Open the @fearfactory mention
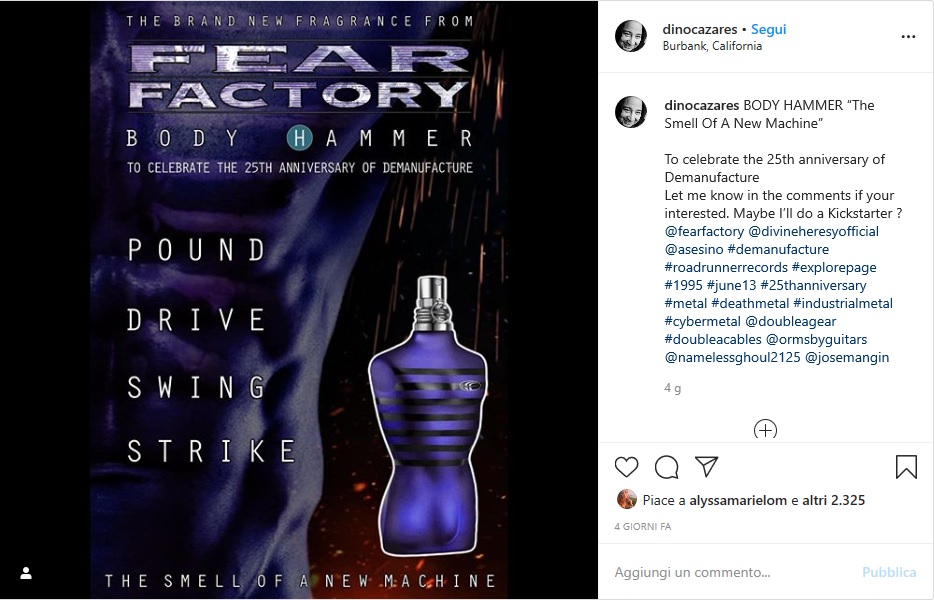934x600 pixels. coord(704,231)
